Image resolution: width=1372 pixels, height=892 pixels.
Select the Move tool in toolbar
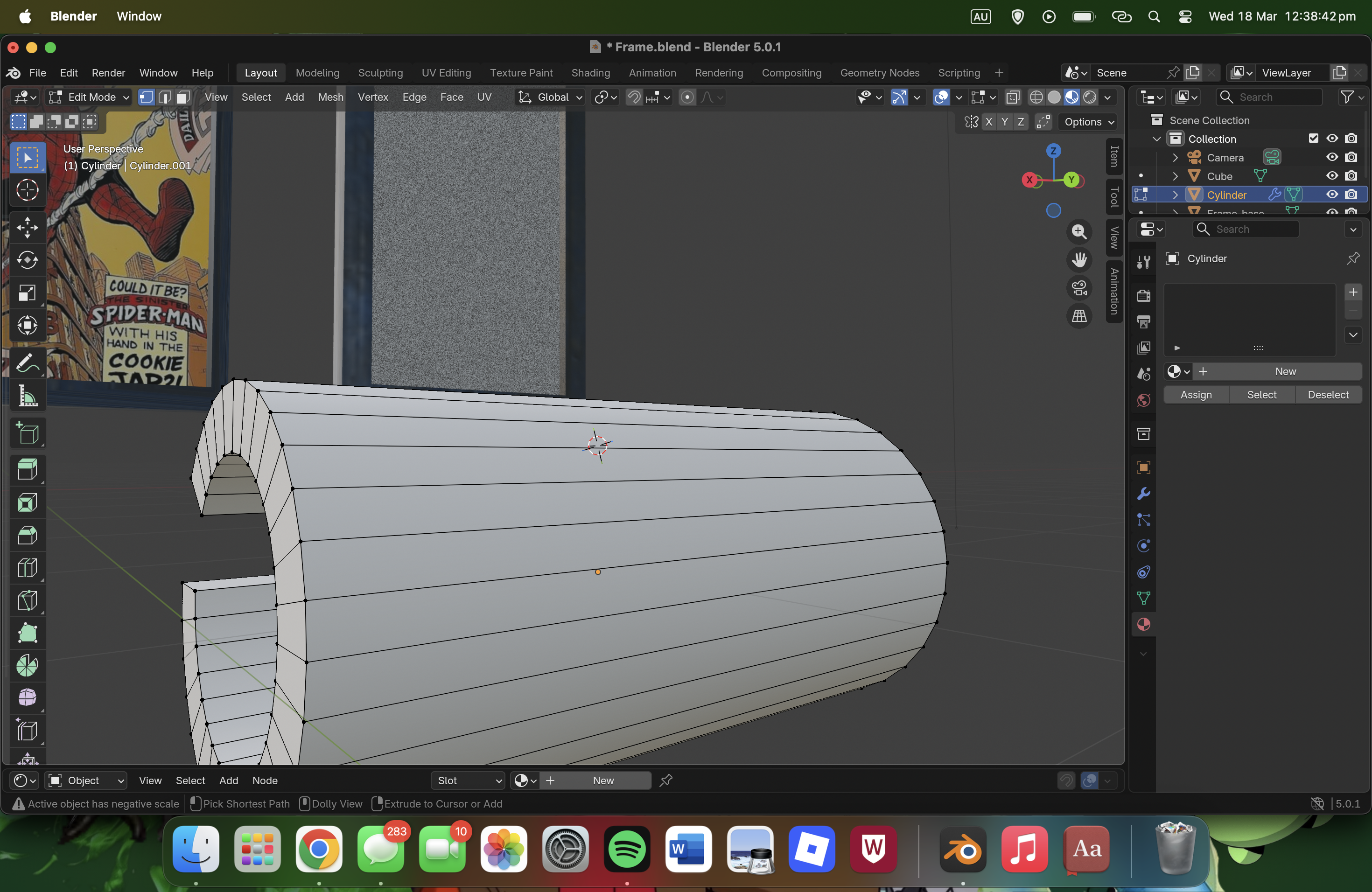click(x=27, y=228)
